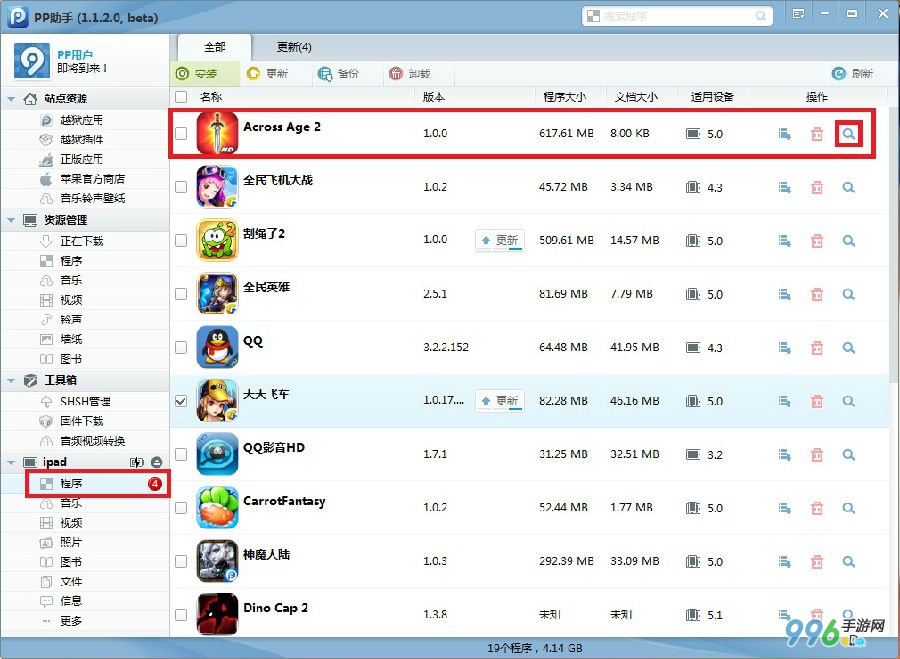
Task: Click the 神魔大陆 app icon
Action: click(217, 561)
